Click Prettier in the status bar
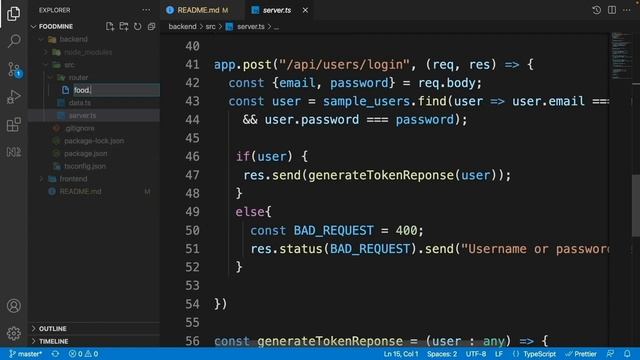Image resolution: width=640 pixels, height=360 pixels. (581, 354)
